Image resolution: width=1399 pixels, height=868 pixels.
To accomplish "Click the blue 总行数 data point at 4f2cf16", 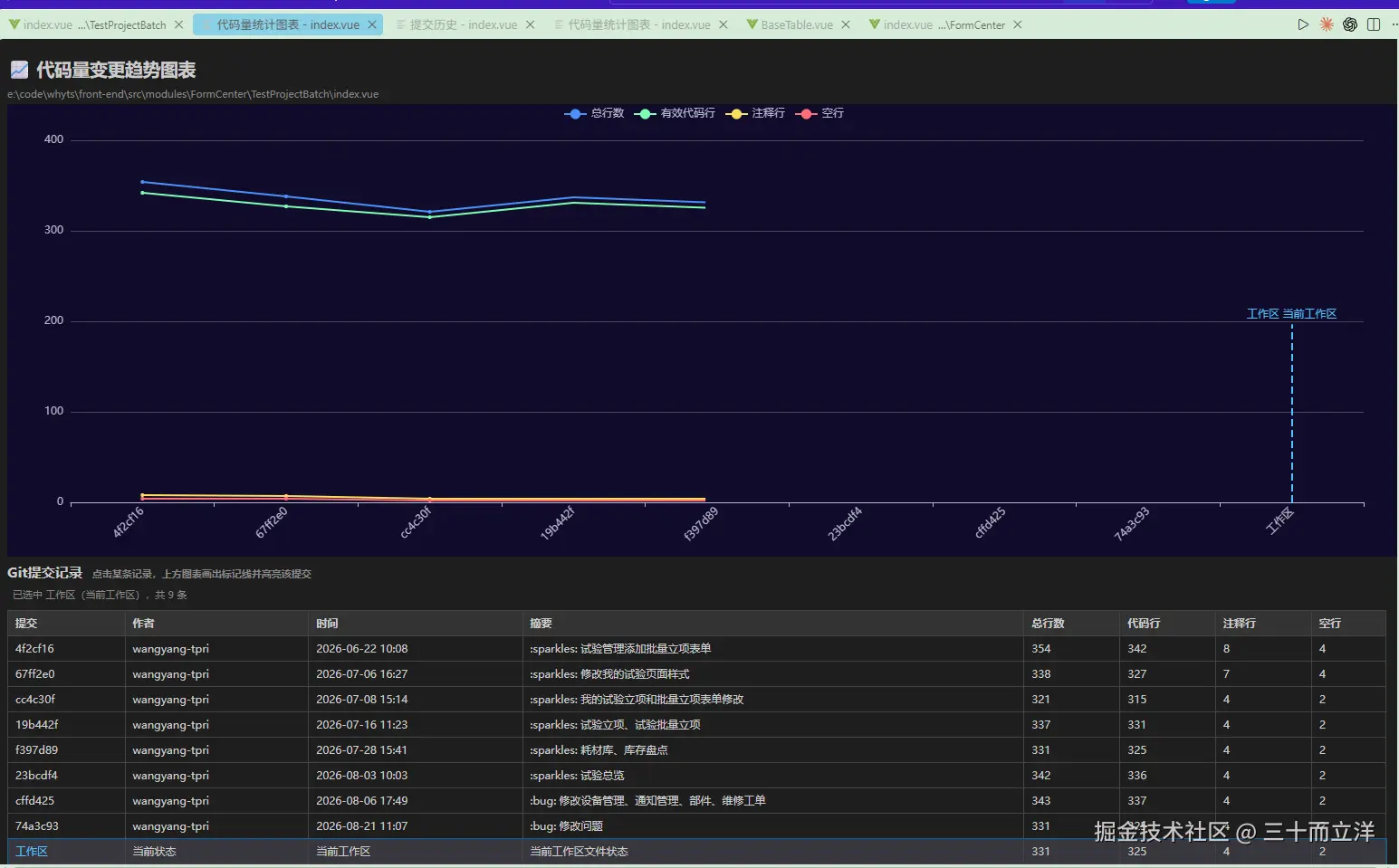I will coord(142,182).
